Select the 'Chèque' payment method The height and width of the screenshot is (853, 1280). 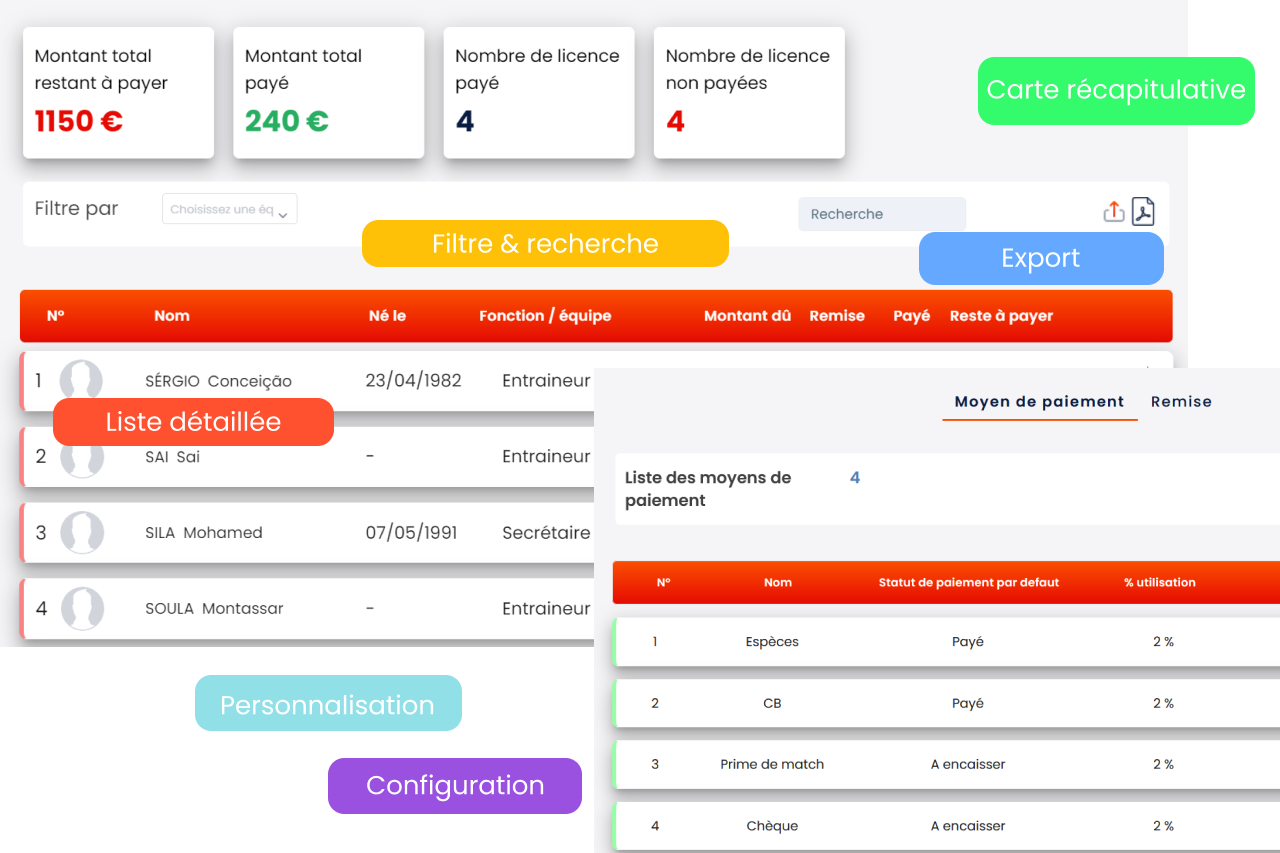pos(772,826)
